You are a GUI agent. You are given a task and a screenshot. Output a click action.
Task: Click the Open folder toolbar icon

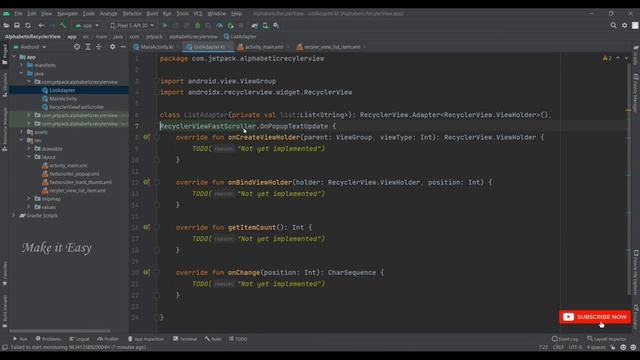[x=6, y=25]
